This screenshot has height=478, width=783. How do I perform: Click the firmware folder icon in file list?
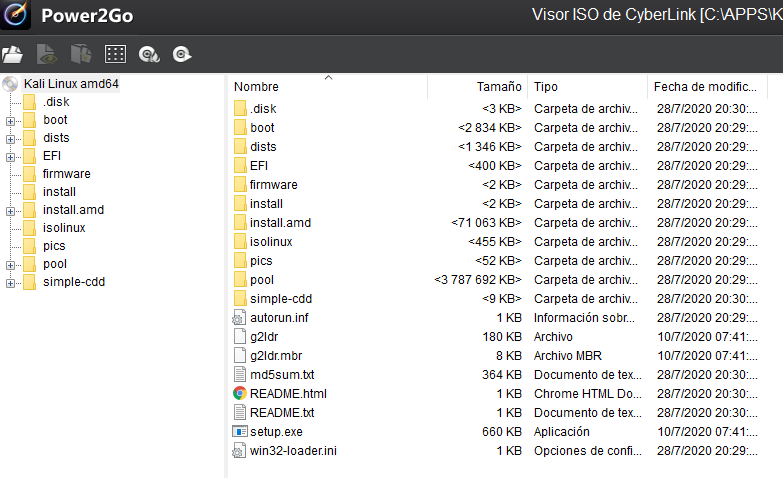[x=240, y=185]
